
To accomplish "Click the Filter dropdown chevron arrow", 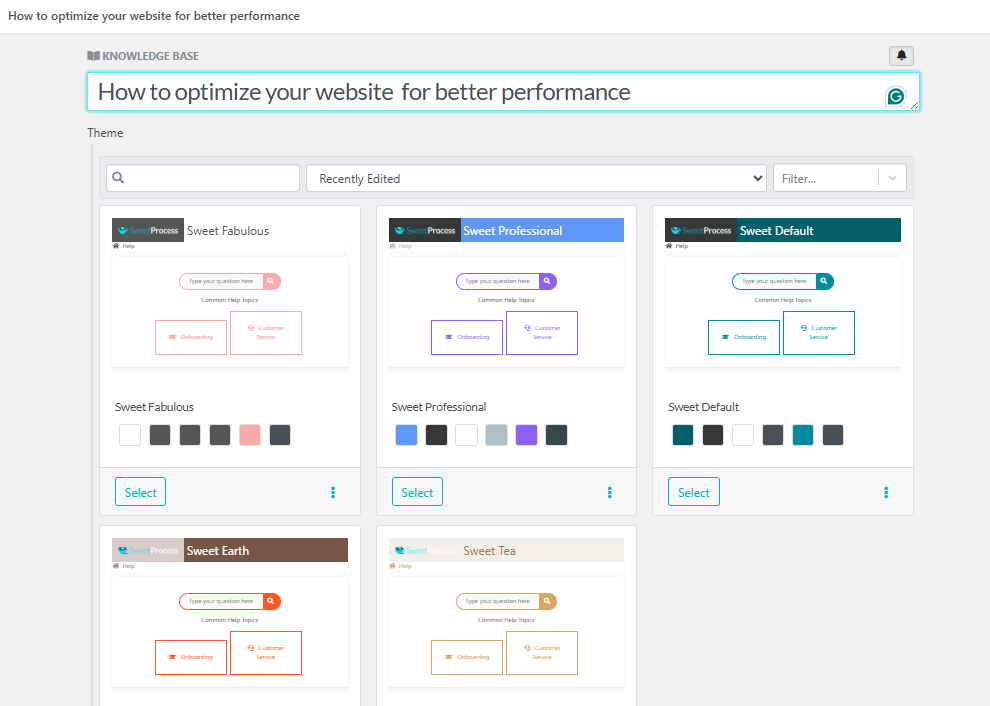I will (x=892, y=178).
